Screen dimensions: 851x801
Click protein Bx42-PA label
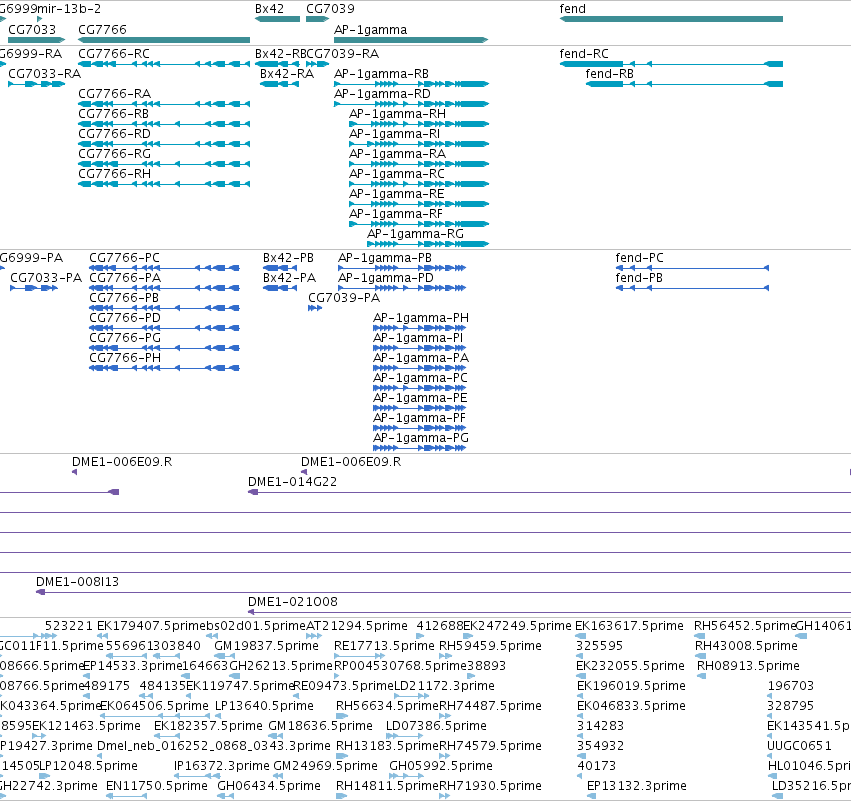click(289, 277)
